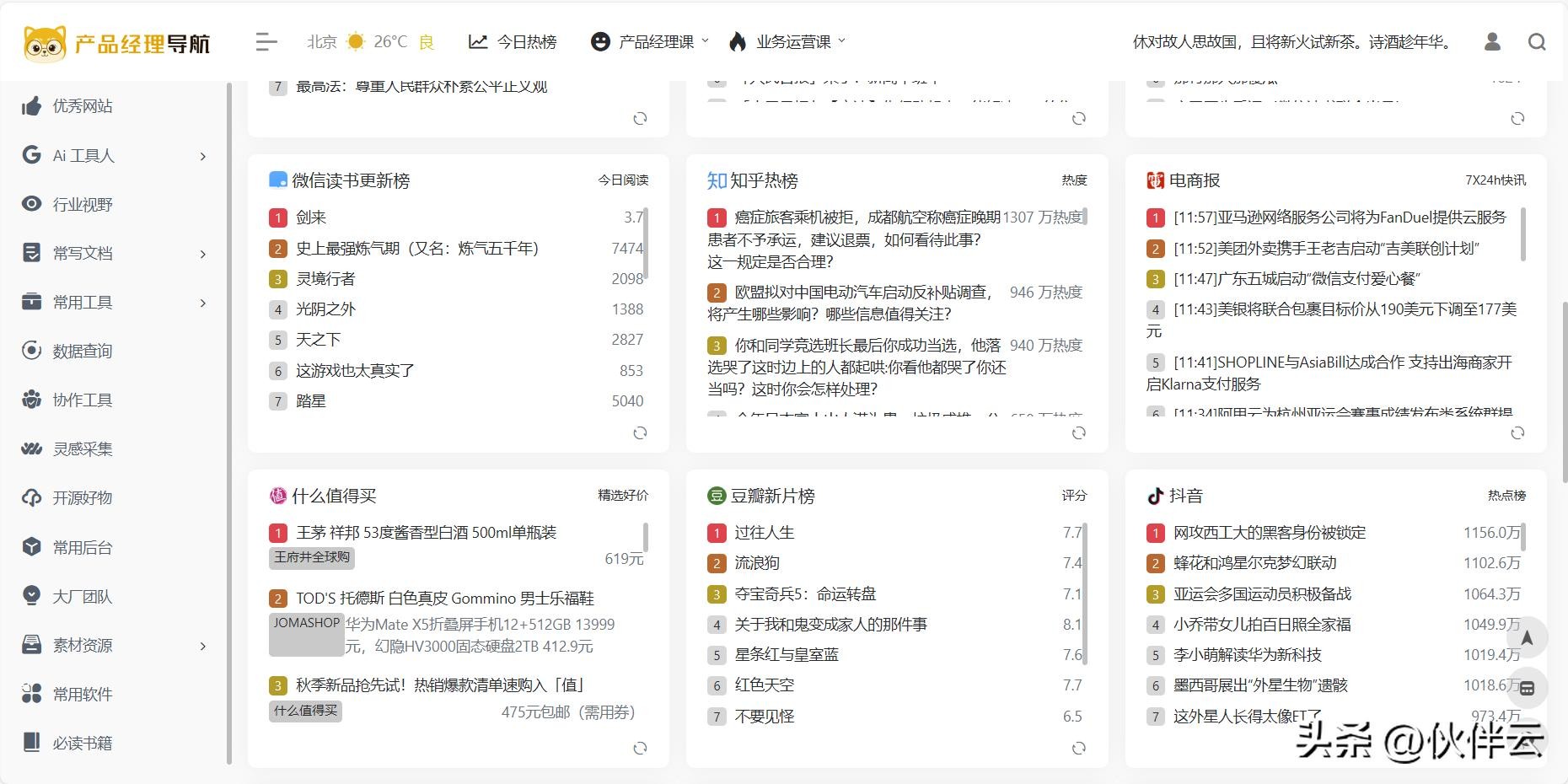This screenshot has height=784, width=1568.
Task: Refresh the 电商报 news panel
Action: point(1517,433)
